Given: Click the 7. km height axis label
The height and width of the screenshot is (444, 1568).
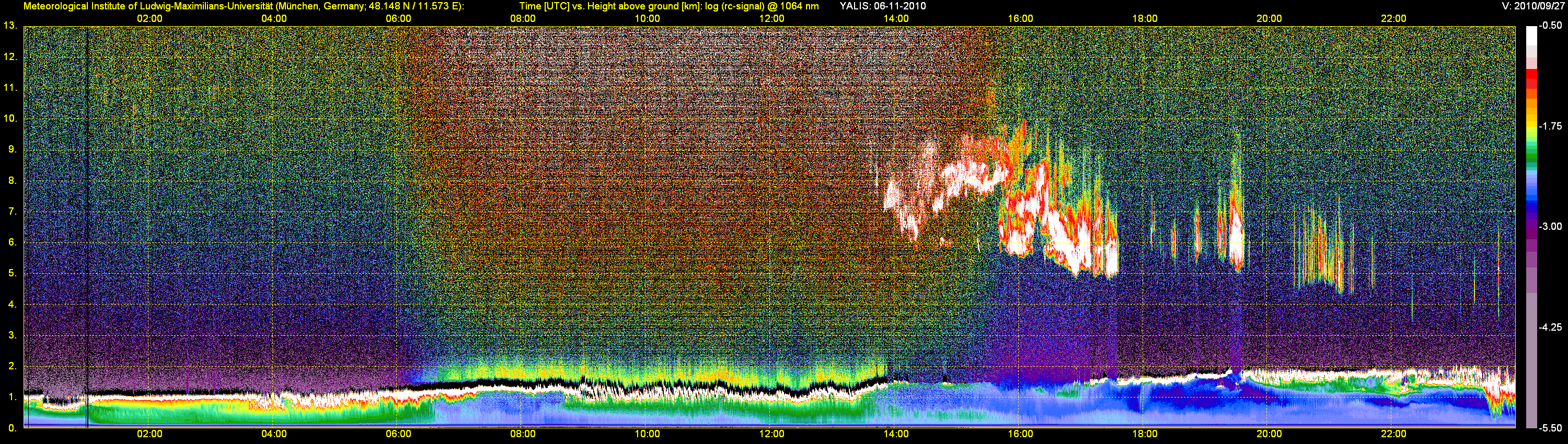Looking at the screenshot, I should click(x=12, y=211).
